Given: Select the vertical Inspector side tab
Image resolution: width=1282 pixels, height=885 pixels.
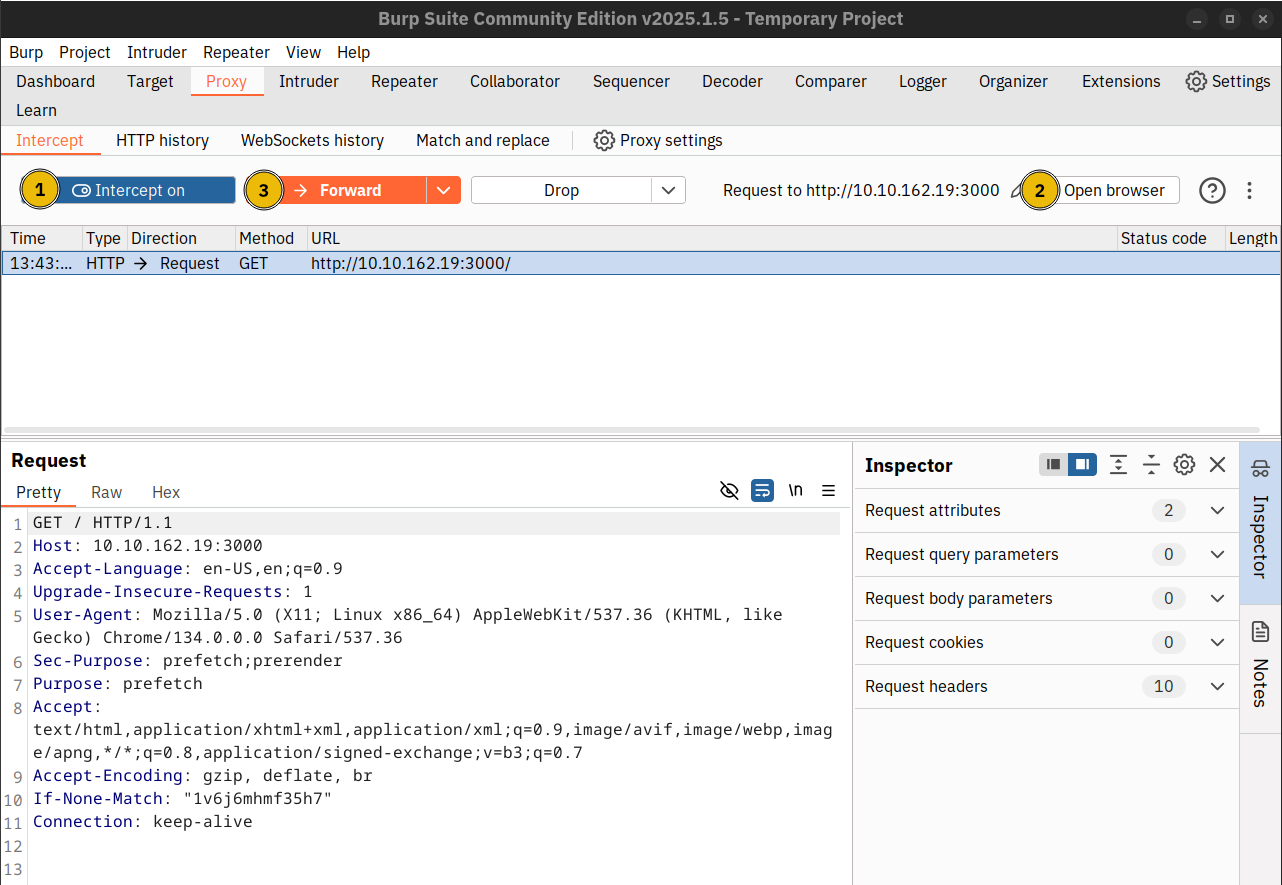Looking at the screenshot, I should point(1260,523).
